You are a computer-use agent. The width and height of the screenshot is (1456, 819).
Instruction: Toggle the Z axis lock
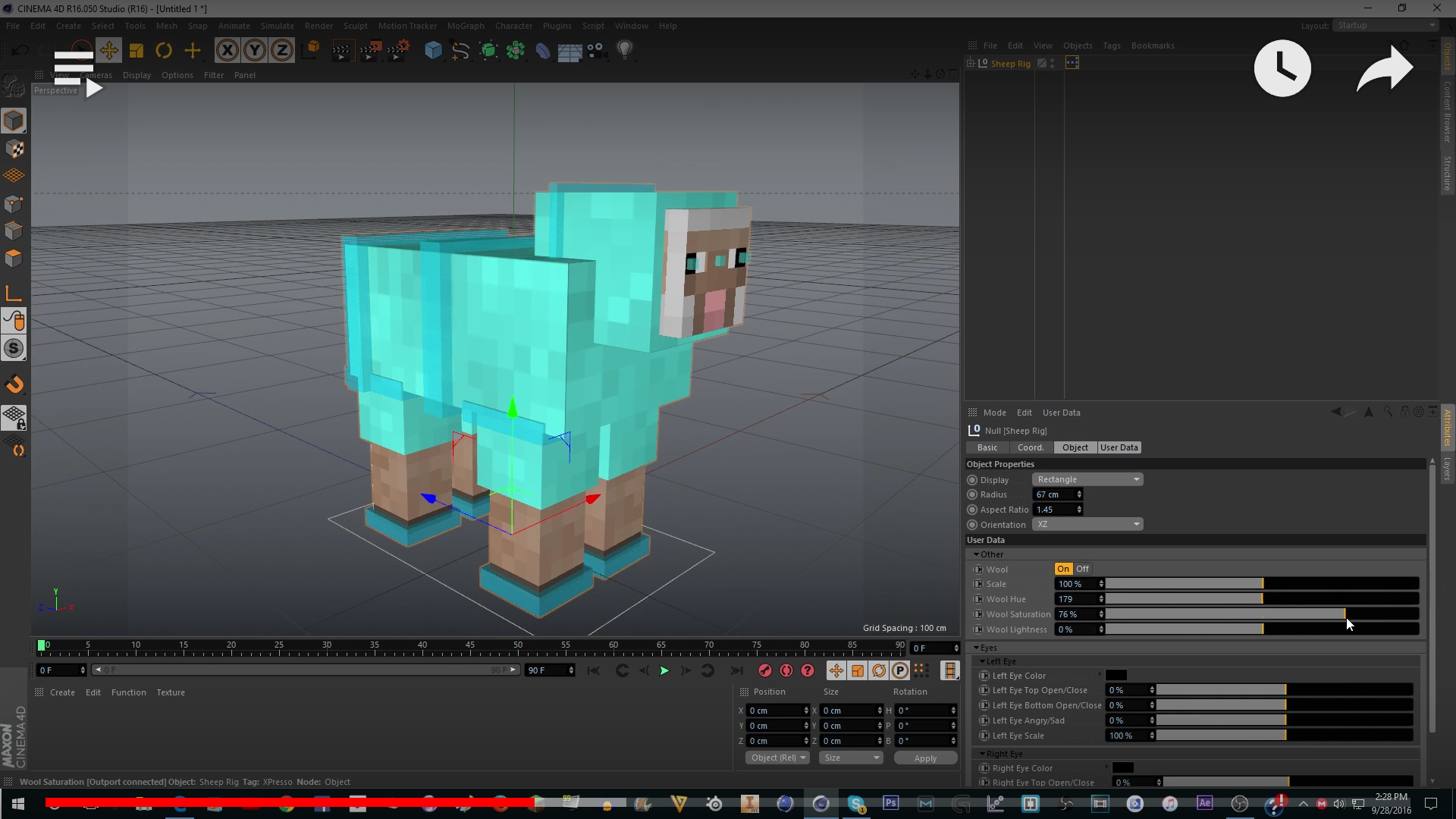coord(281,51)
